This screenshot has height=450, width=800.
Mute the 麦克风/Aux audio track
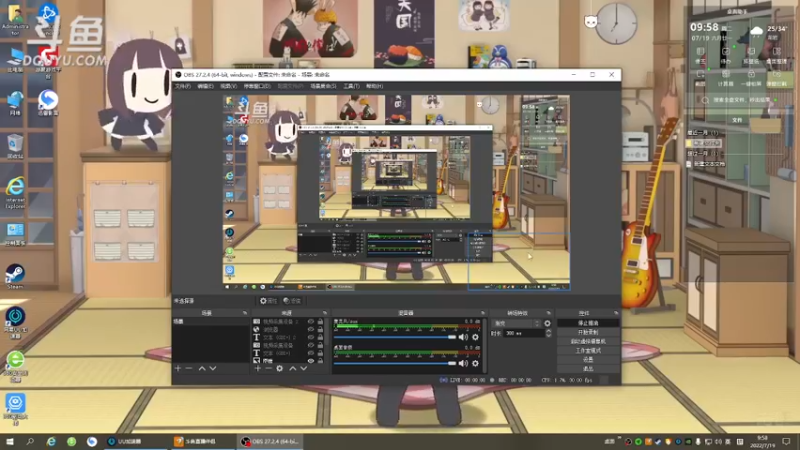tap(463, 337)
